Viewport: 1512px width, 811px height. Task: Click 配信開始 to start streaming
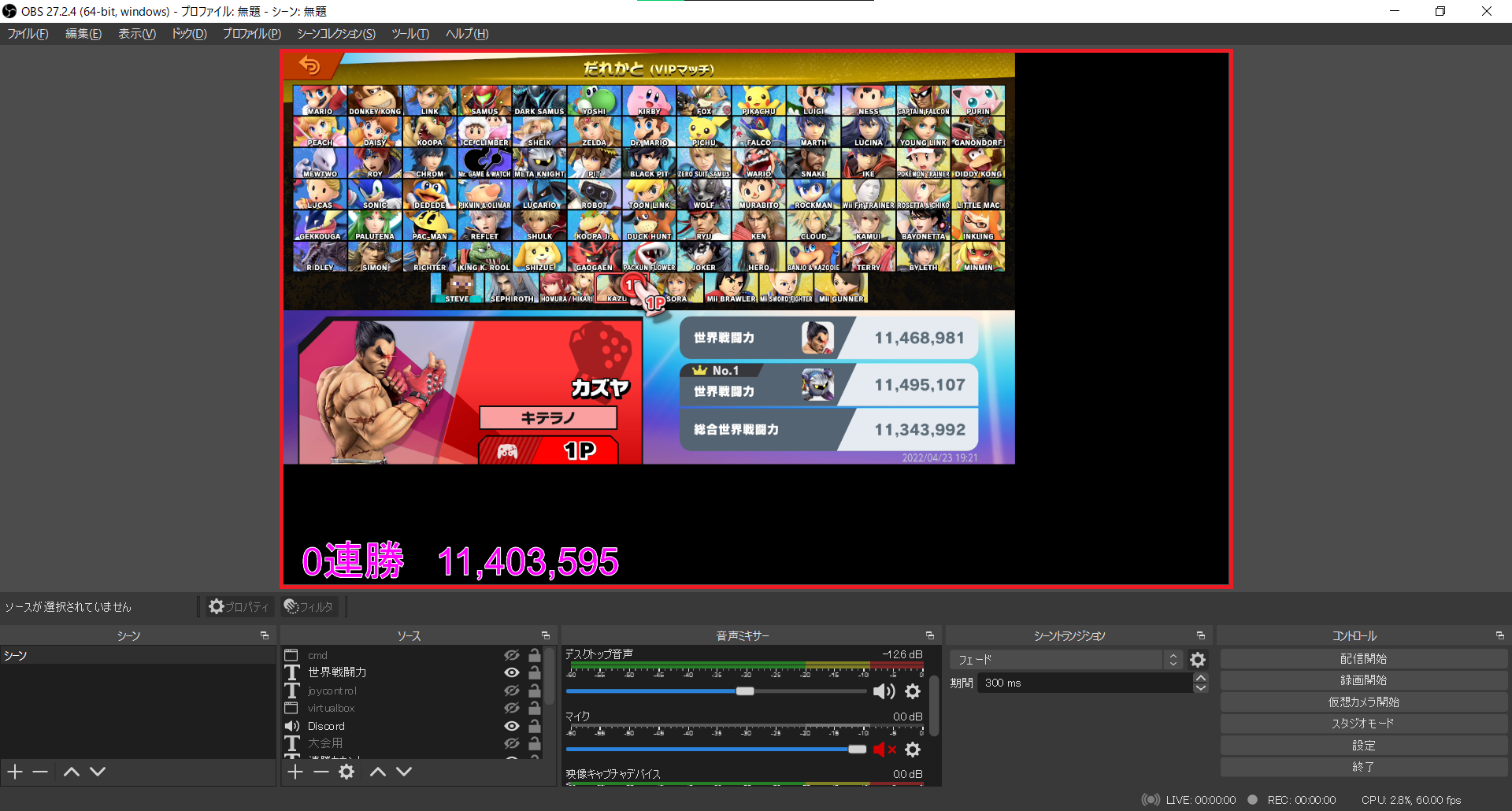click(x=1363, y=659)
